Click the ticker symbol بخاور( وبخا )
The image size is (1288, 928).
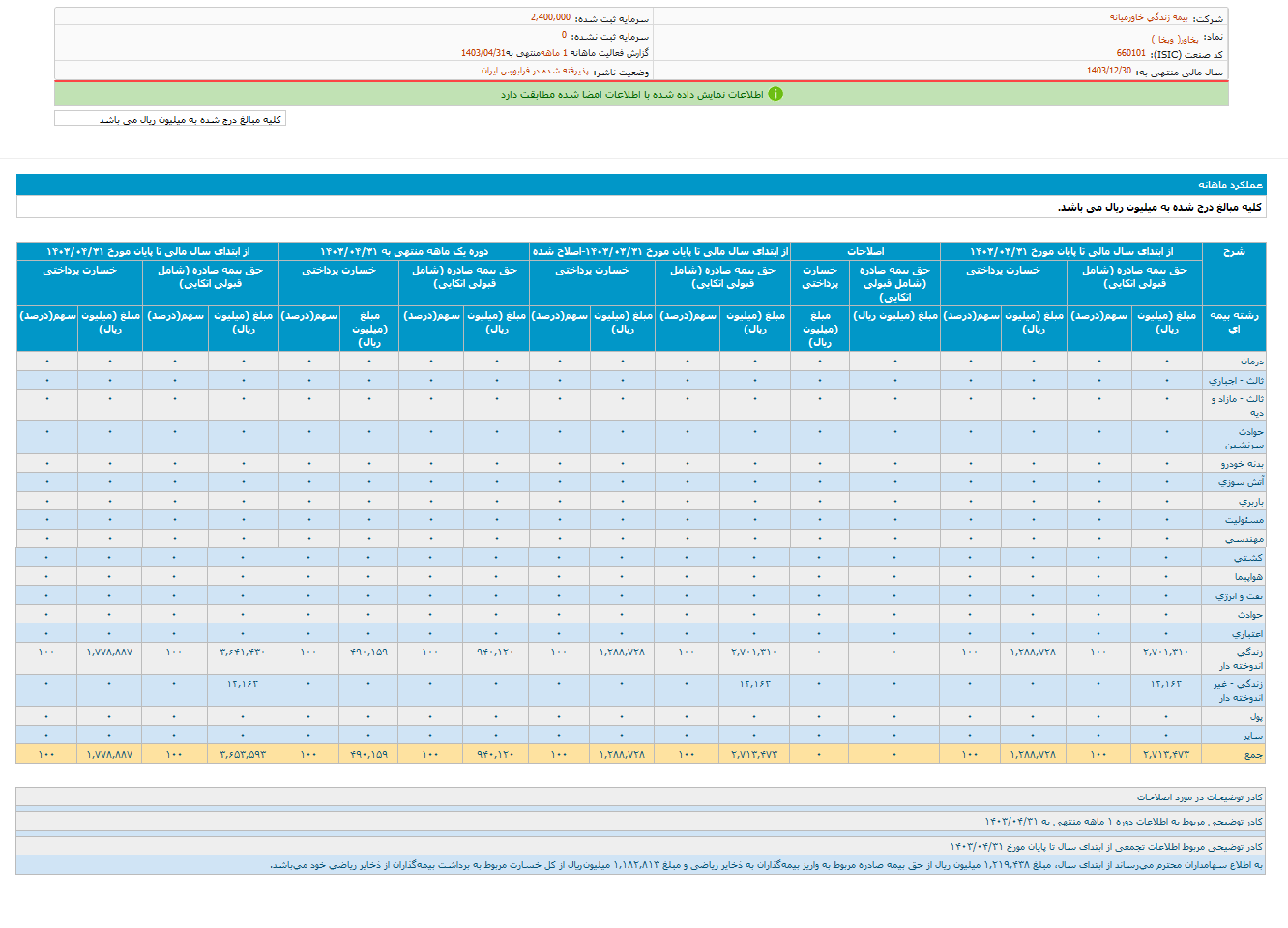click(x=1175, y=39)
